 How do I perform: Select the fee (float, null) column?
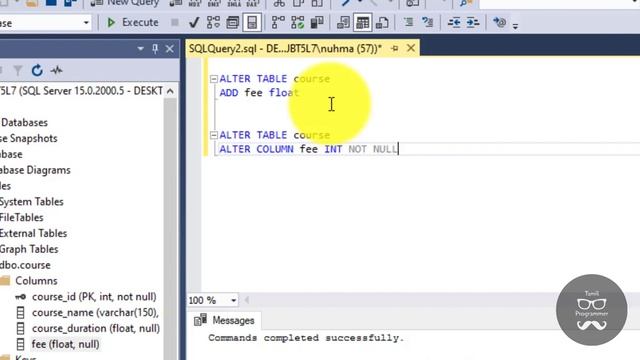(x=65, y=344)
